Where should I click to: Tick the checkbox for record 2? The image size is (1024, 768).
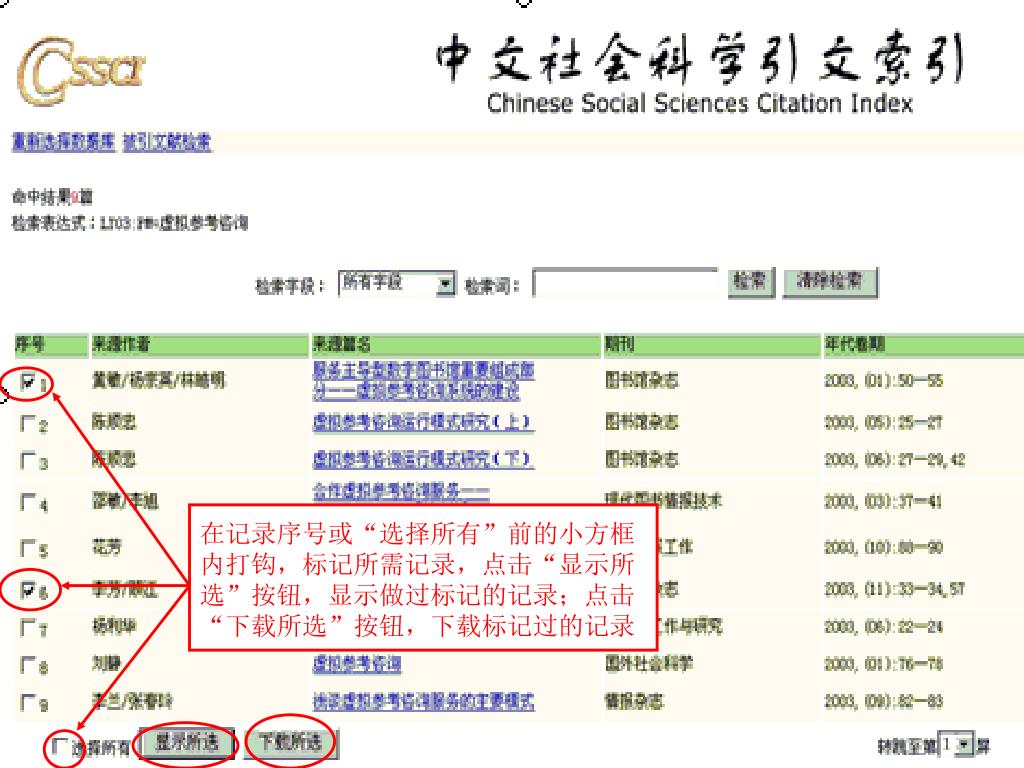[27, 423]
